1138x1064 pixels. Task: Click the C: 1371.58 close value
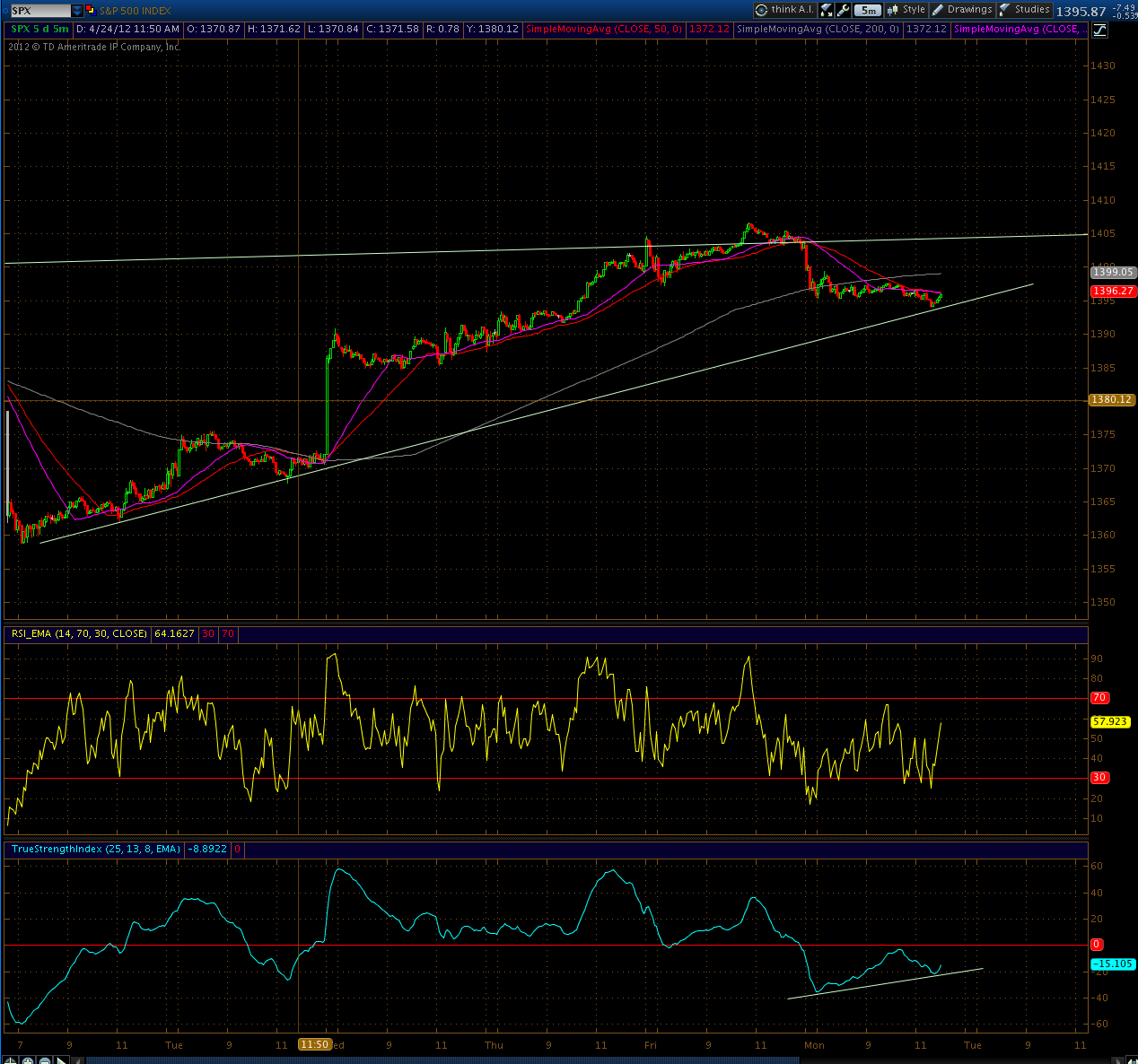tap(393, 29)
